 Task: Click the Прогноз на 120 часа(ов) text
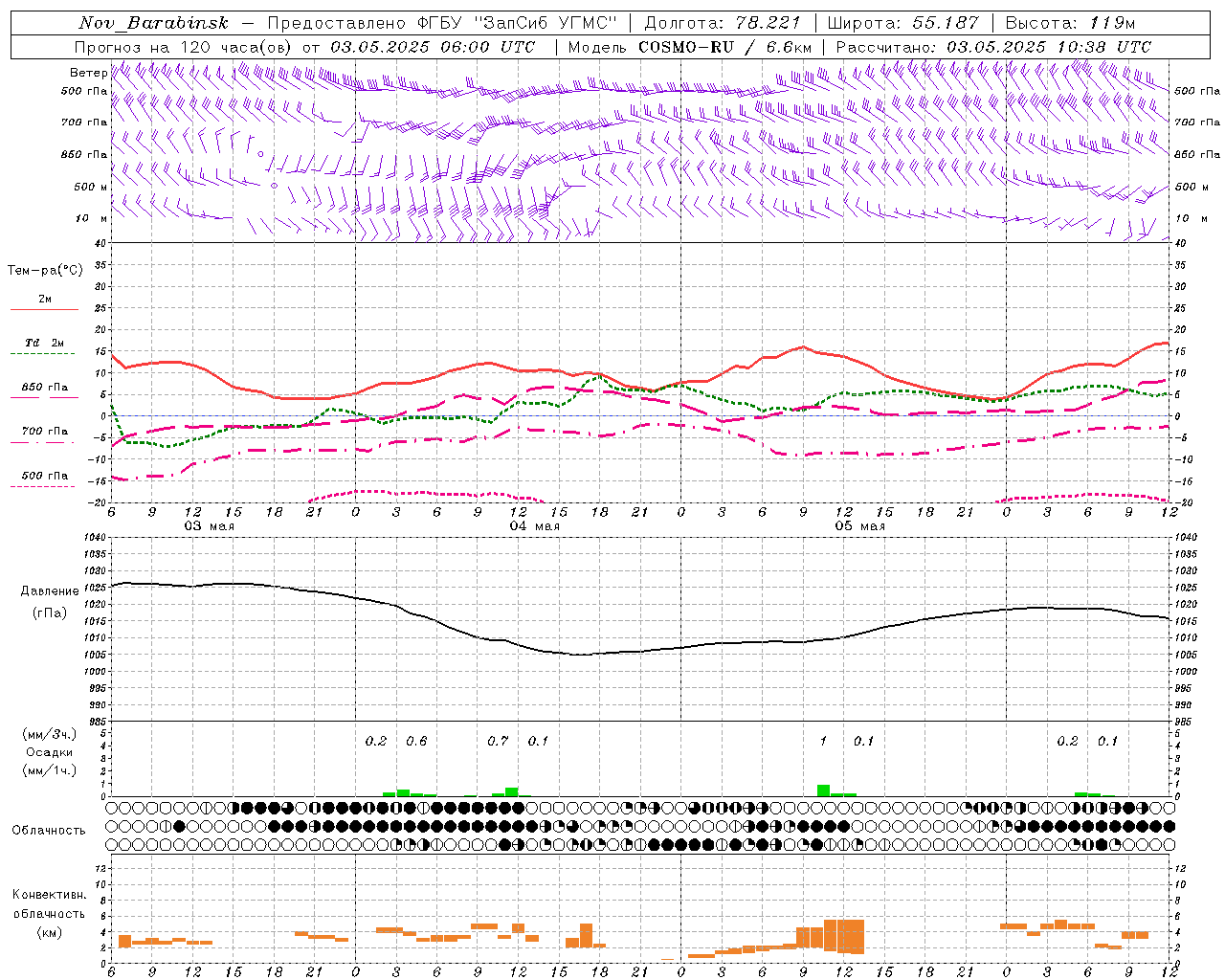184,47
